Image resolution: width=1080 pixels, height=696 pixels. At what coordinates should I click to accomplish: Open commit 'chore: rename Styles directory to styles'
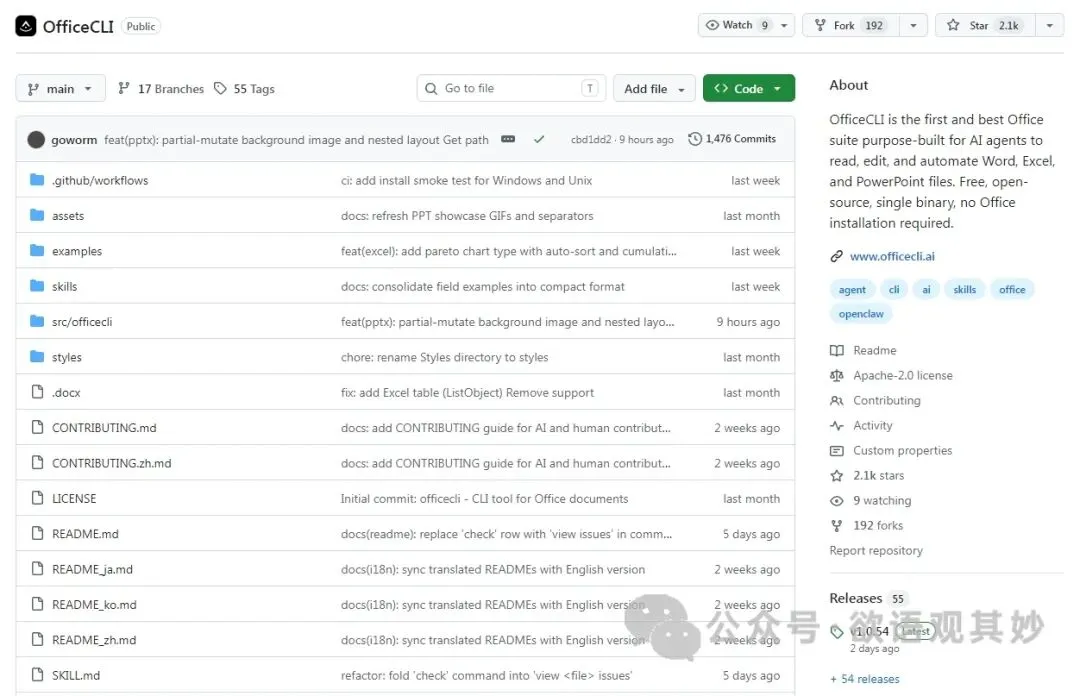point(444,357)
